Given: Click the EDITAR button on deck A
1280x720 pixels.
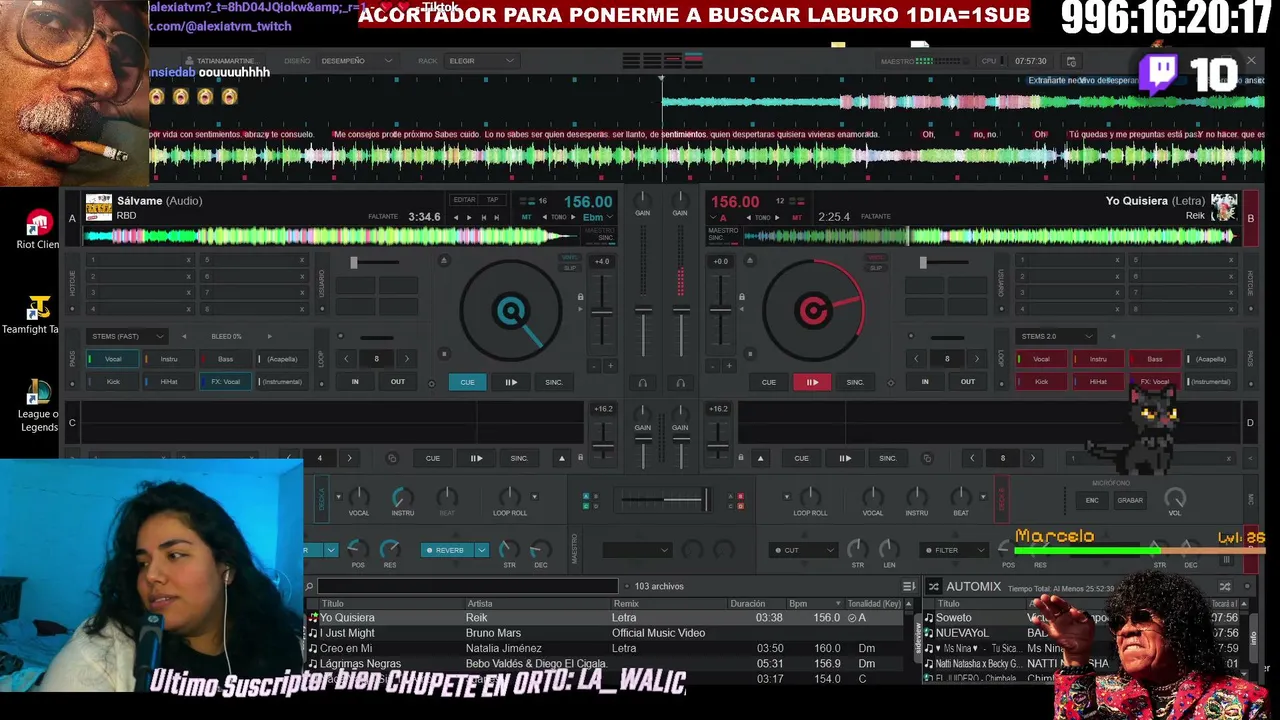Looking at the screenshot, I should point(465,200).
